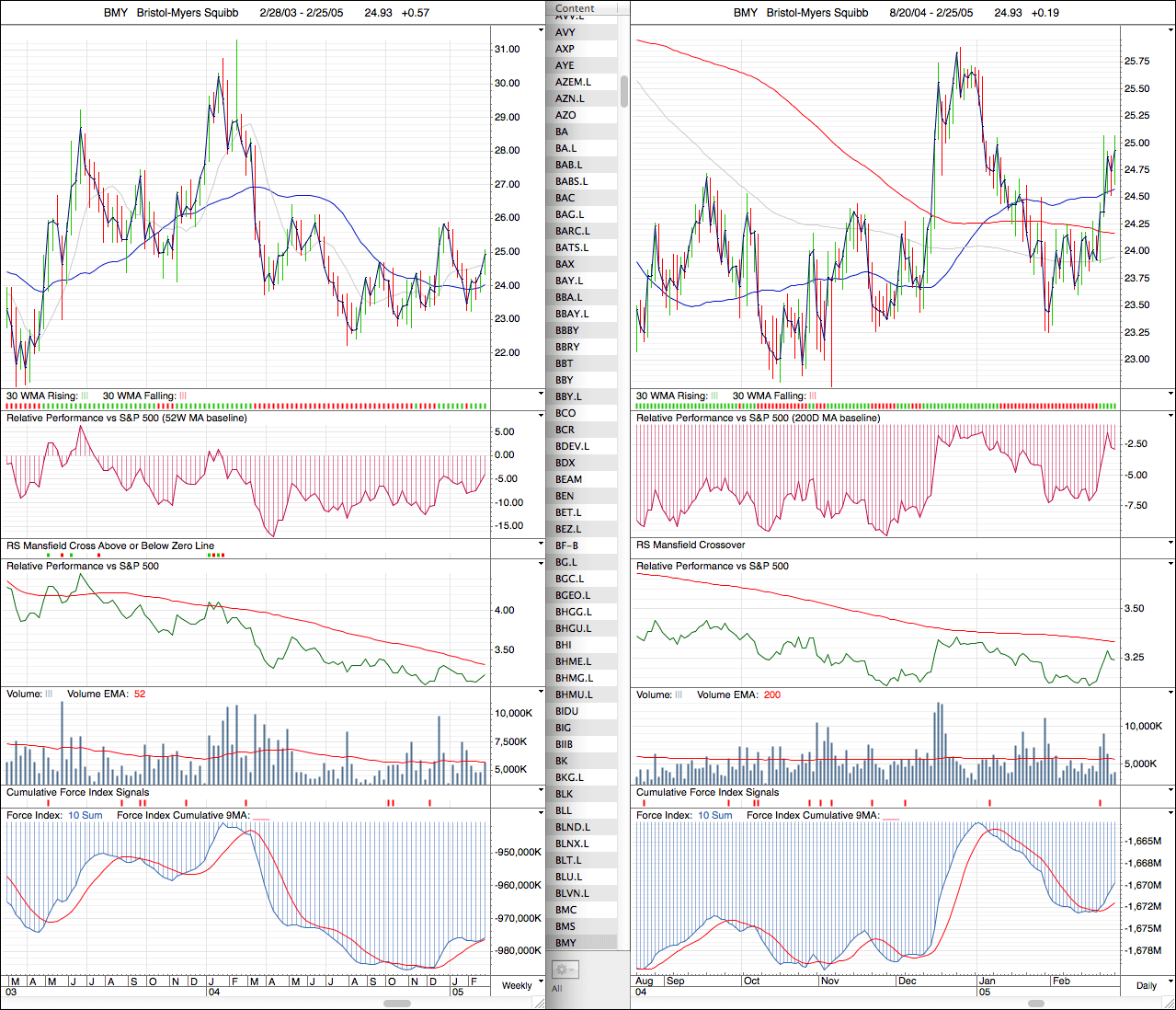The image size is (1176, 1010).
Task: Select ticker AXP in the list
Action: pos(582,49)
